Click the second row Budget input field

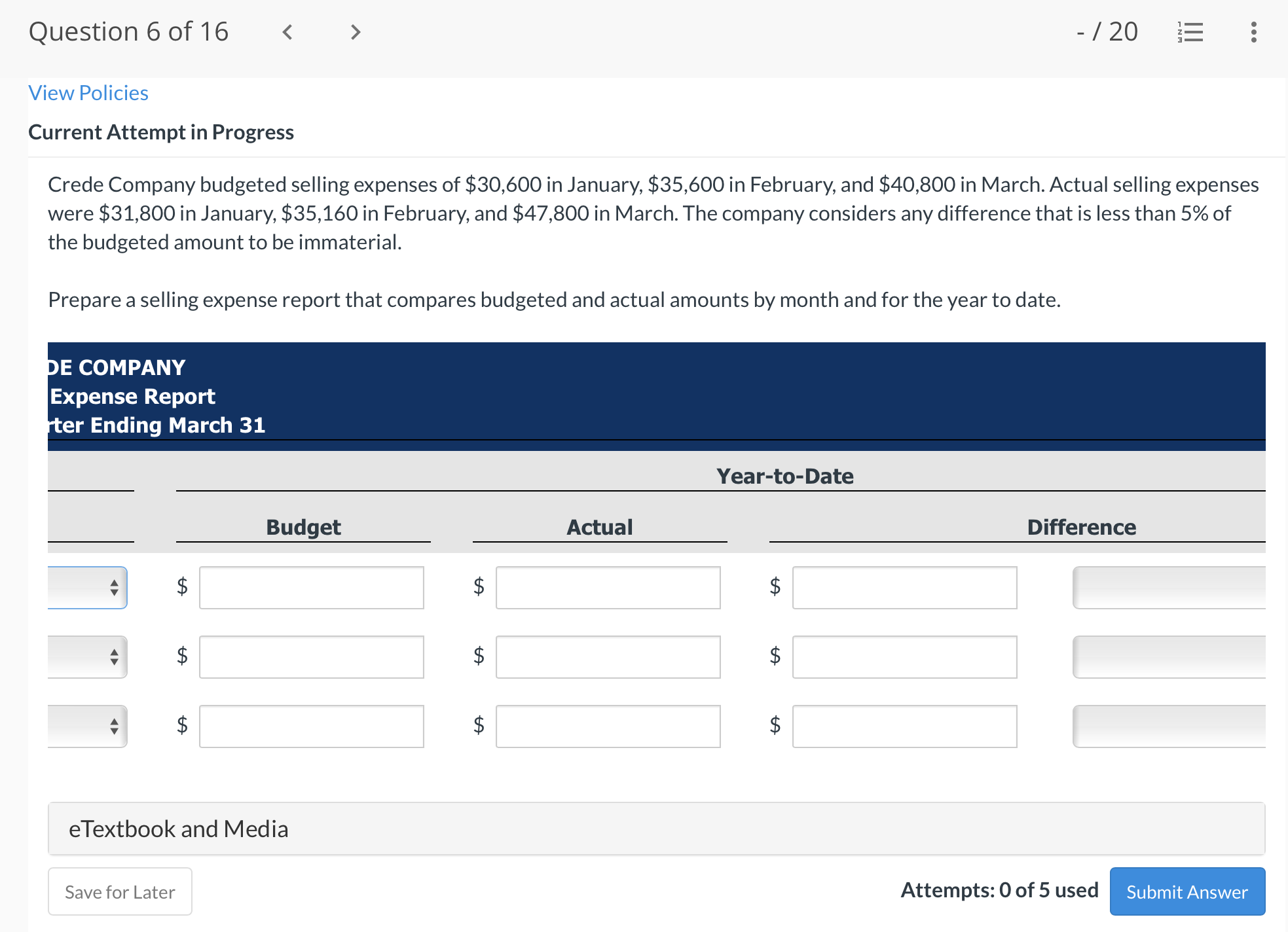pyautogui.click(x=311, y=657)
